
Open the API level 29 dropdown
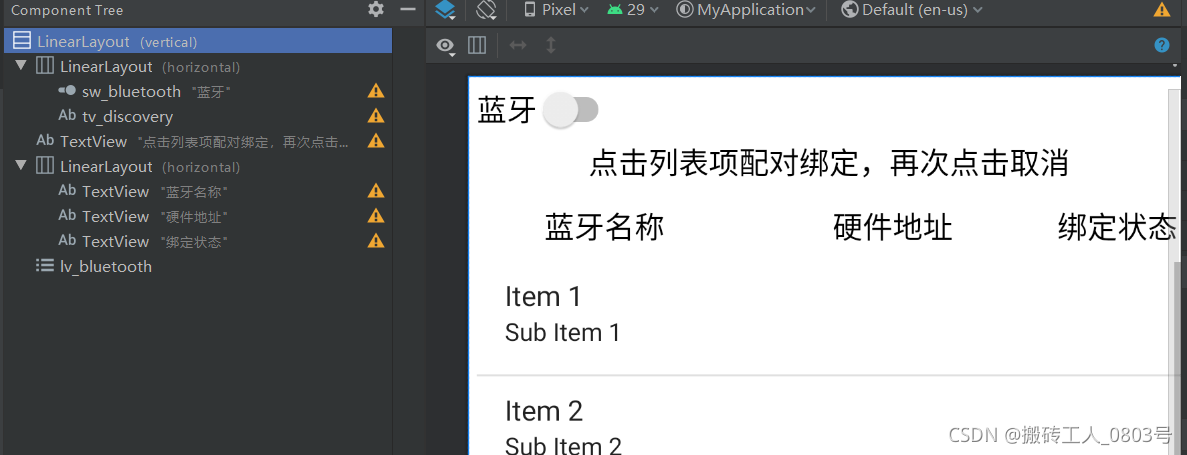632,10
